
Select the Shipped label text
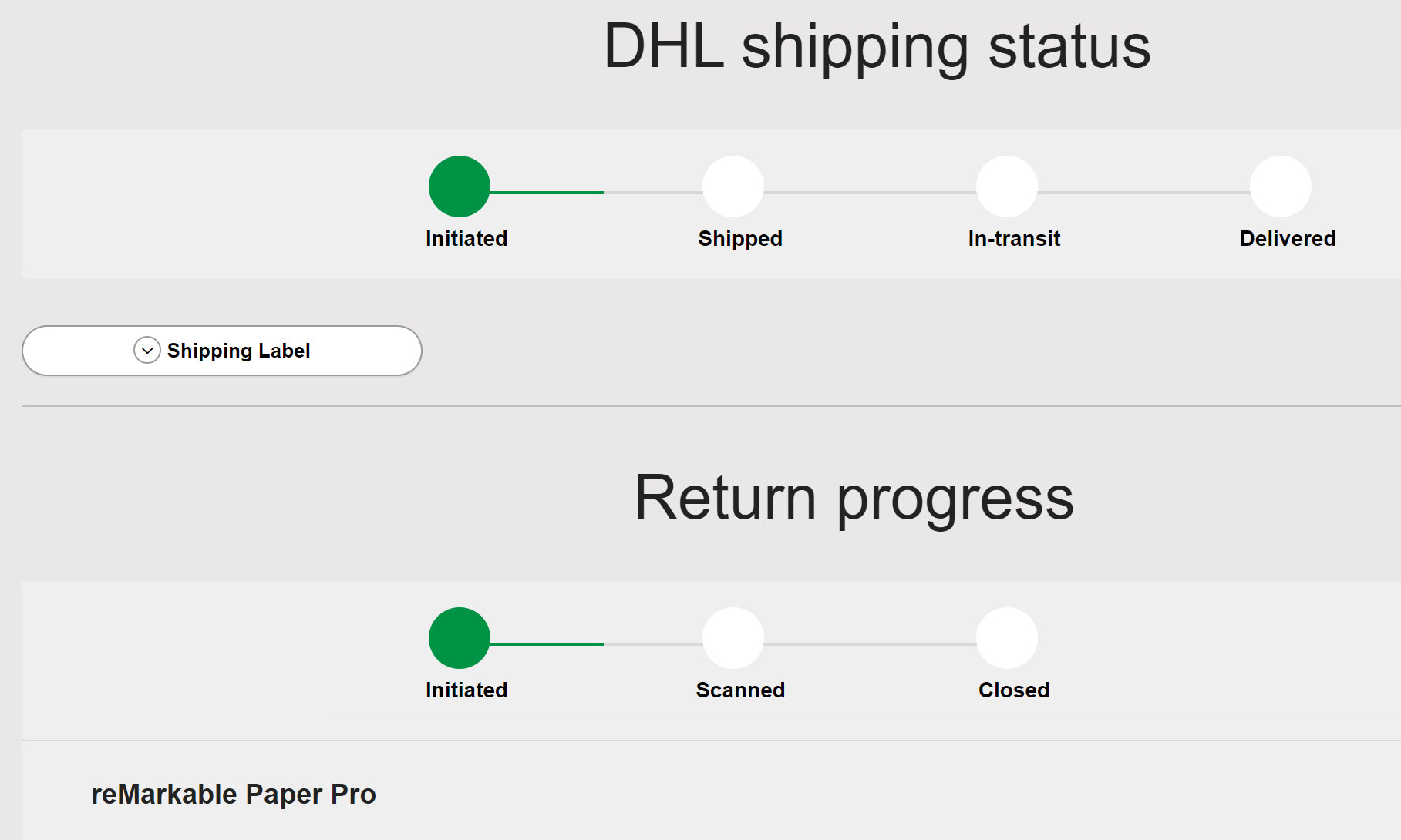pos(740,239)
